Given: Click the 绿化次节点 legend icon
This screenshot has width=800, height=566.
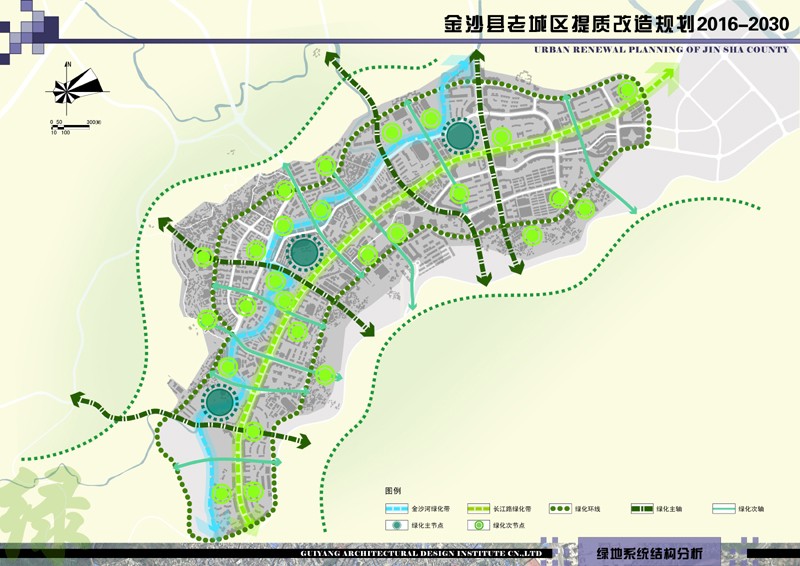Looking at the screenshot, I should click(478, 526).
